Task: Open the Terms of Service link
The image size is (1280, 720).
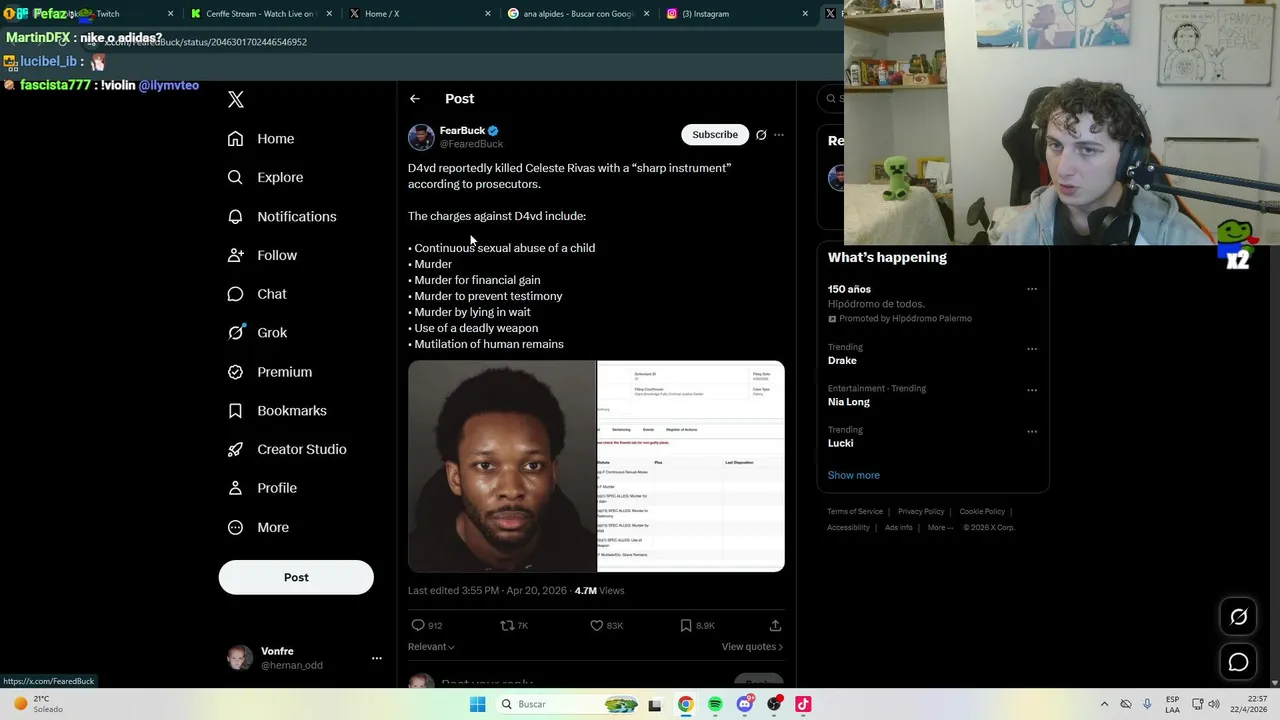Action: [855, 511]
